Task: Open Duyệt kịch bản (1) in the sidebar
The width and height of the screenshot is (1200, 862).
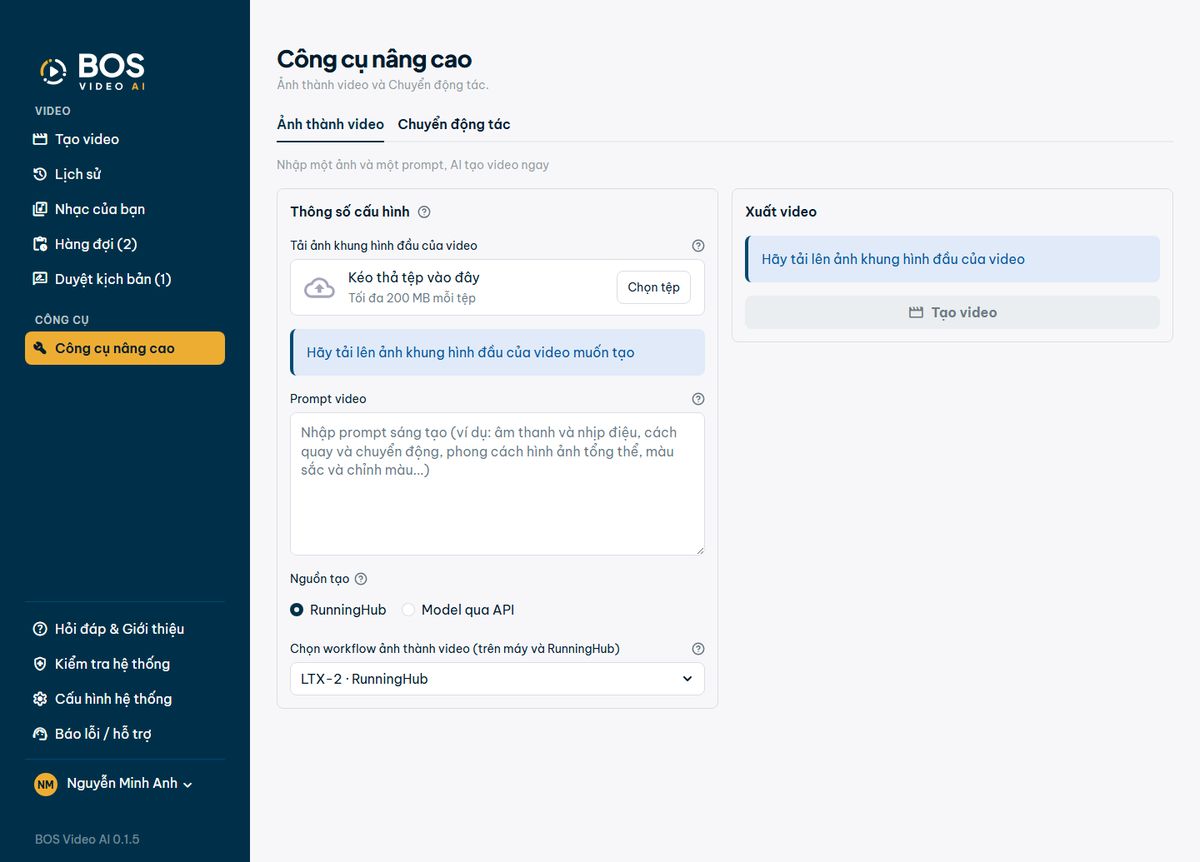Action: tap(125, 279)
